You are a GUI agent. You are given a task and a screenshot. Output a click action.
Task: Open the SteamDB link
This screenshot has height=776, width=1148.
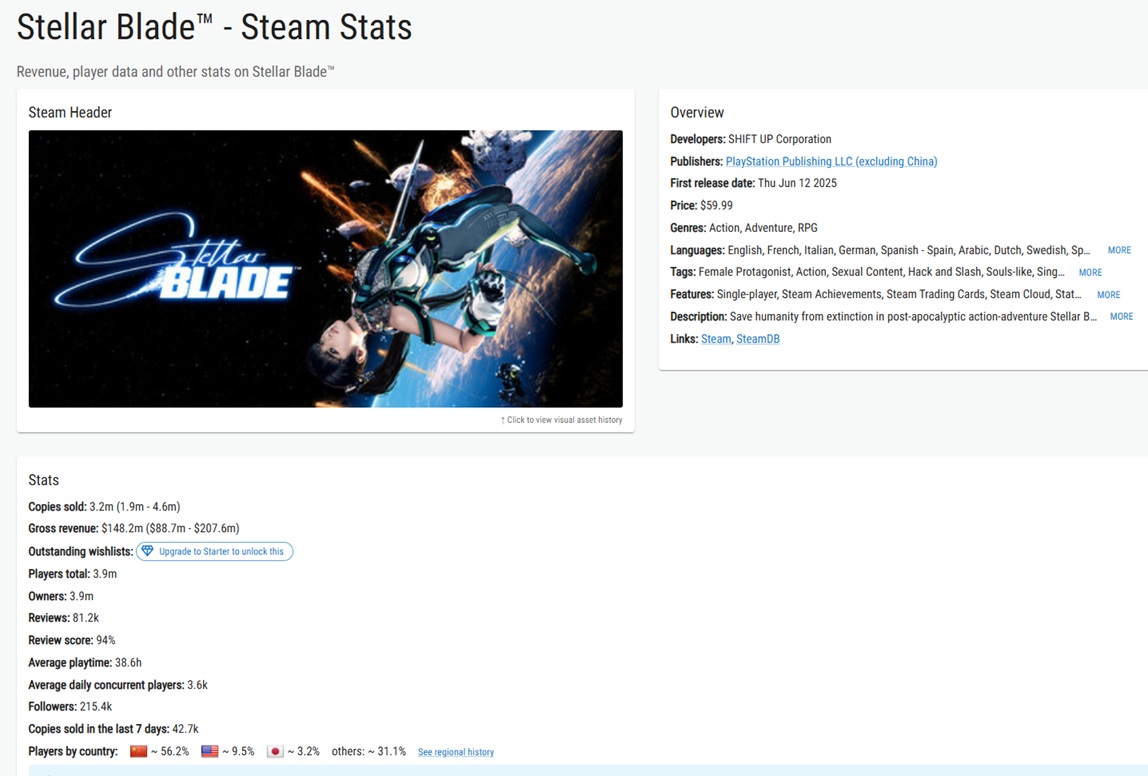(758, 339)
